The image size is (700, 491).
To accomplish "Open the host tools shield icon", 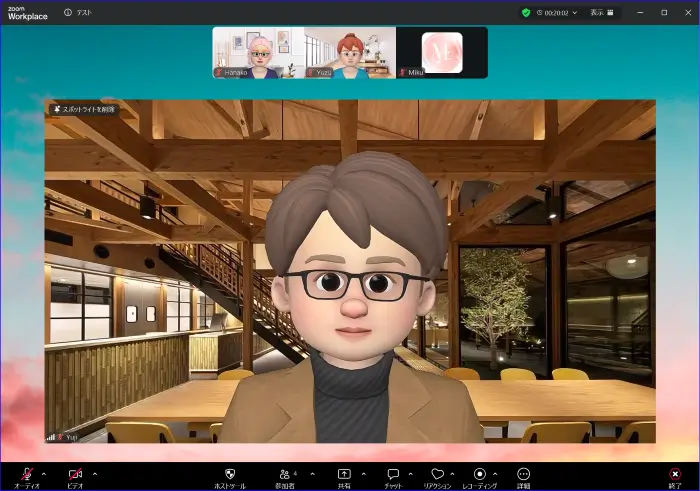I will point(230,474).
